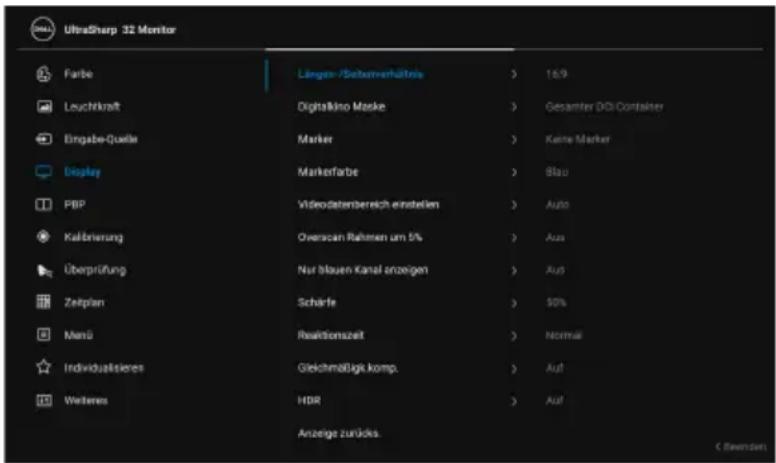Select the Markerfarbe setting
Viewport: 776px width, 463px height.
click(x=328, y=172)
